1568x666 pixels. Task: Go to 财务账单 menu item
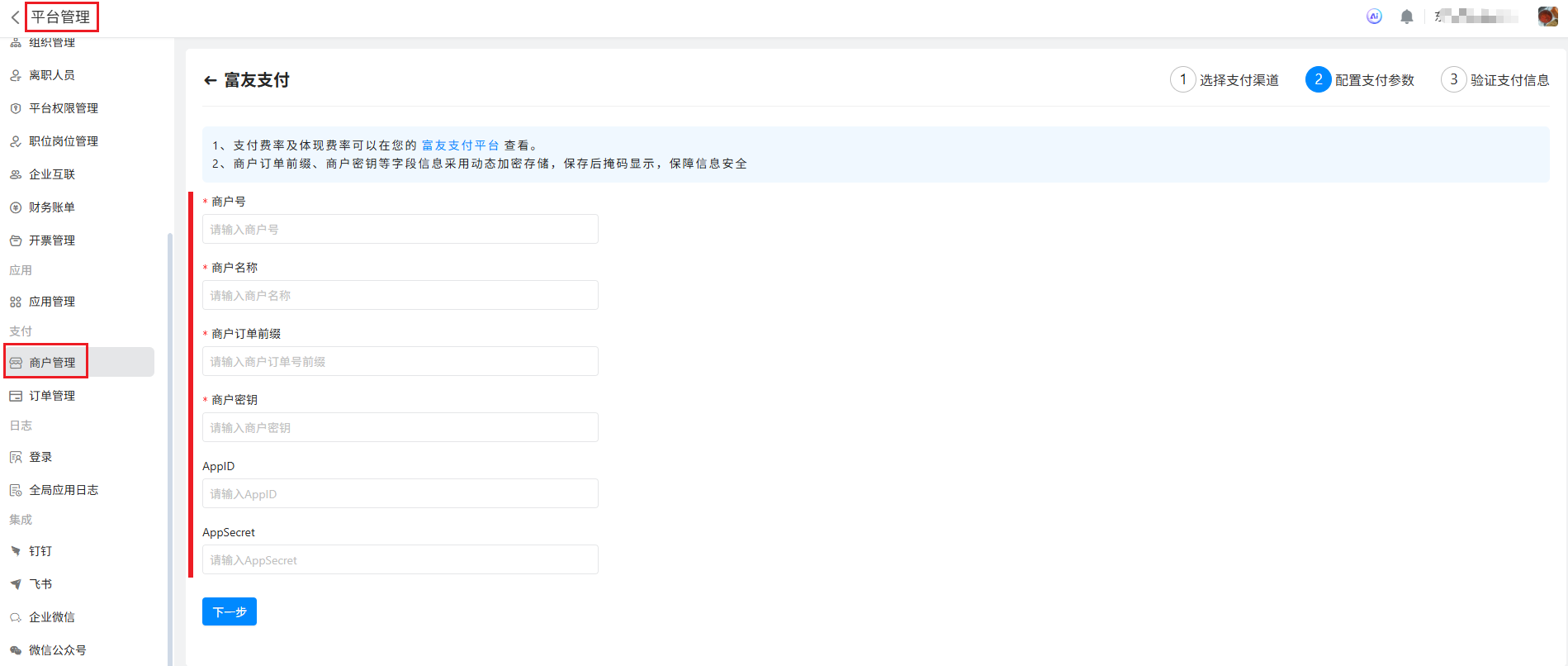(x=52, y=207)
